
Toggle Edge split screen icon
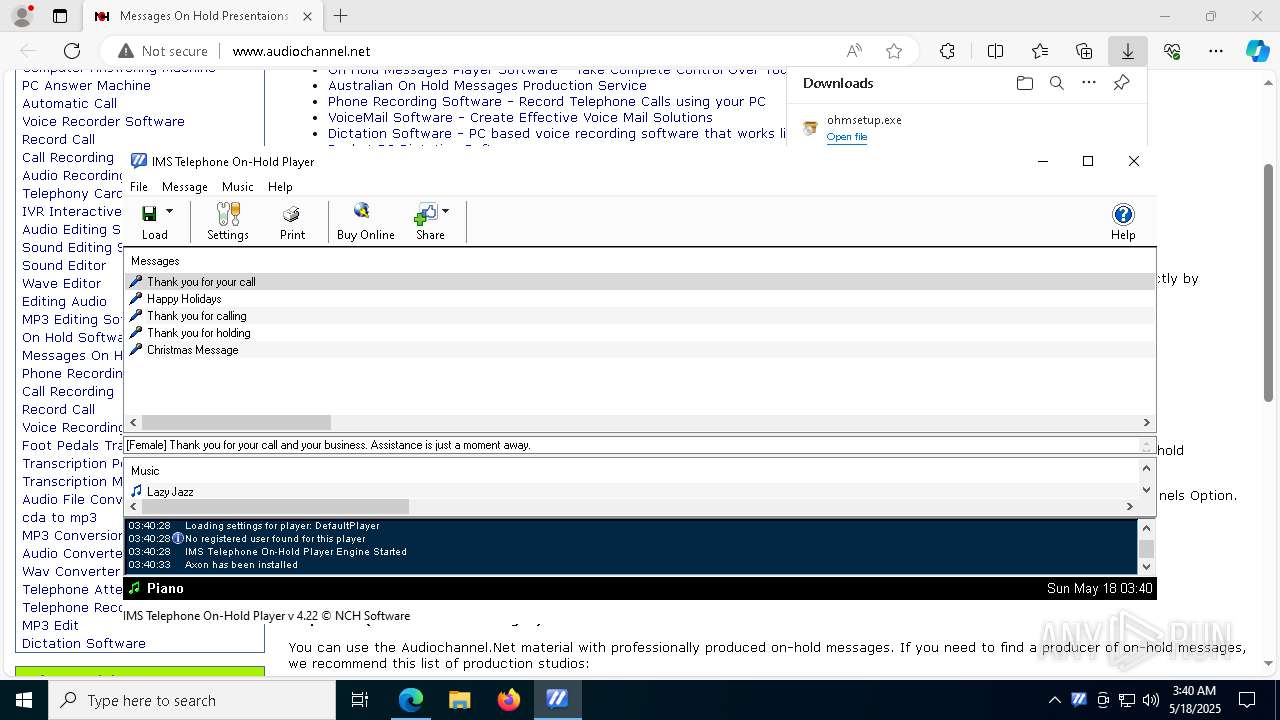(x=995, y=51)
